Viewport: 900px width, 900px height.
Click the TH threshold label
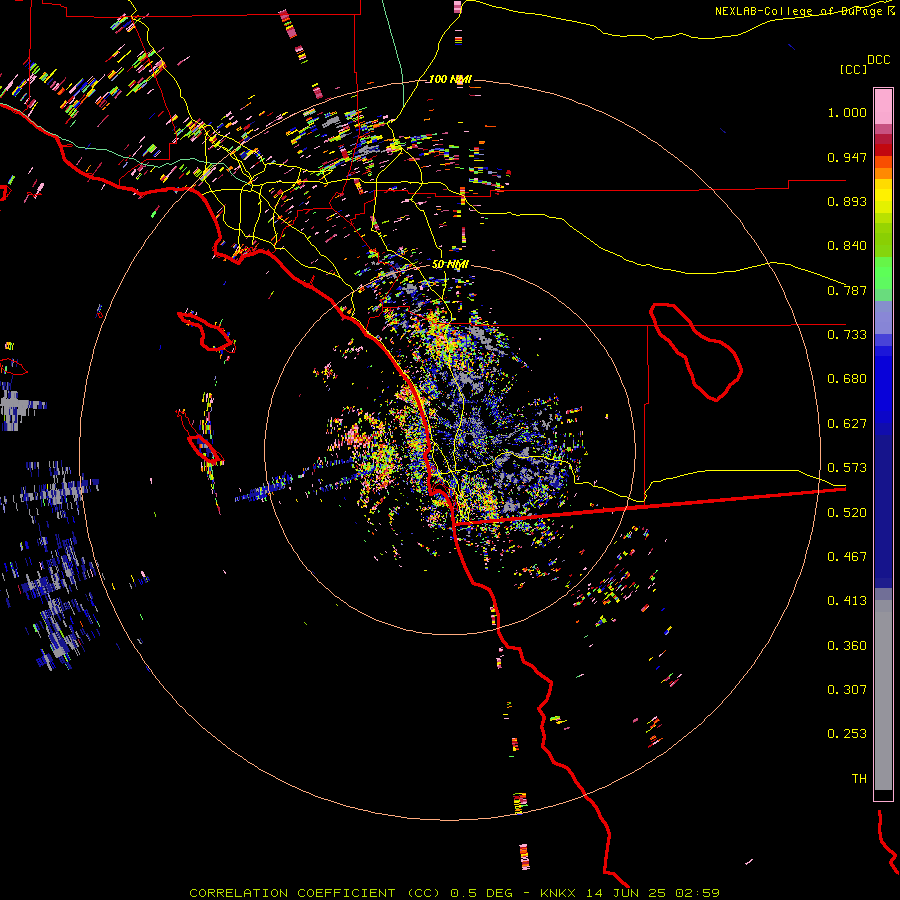pyautogui.click(x=859, y=779)
